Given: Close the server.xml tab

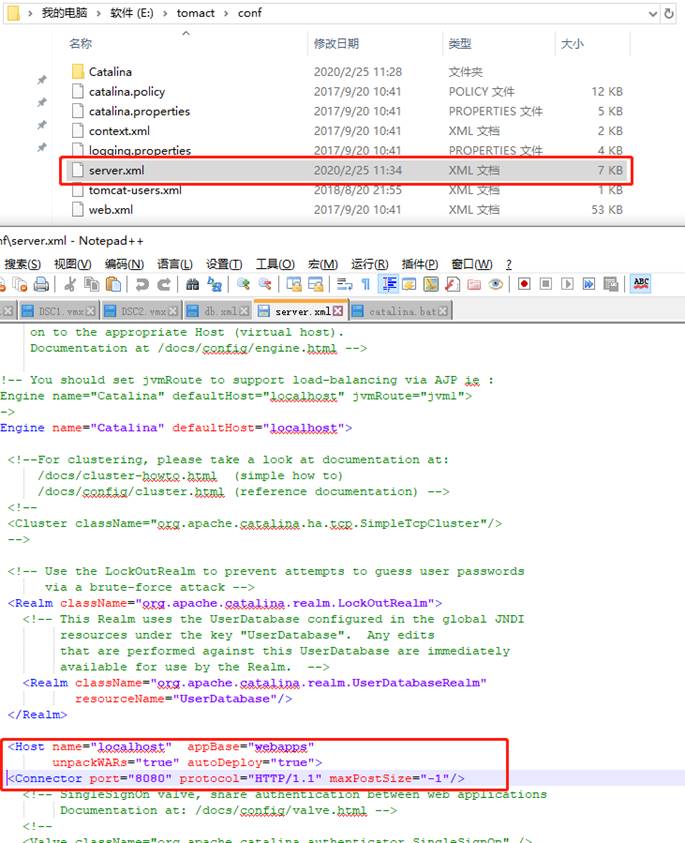Looking at the screenshot, I should (338, 311).
